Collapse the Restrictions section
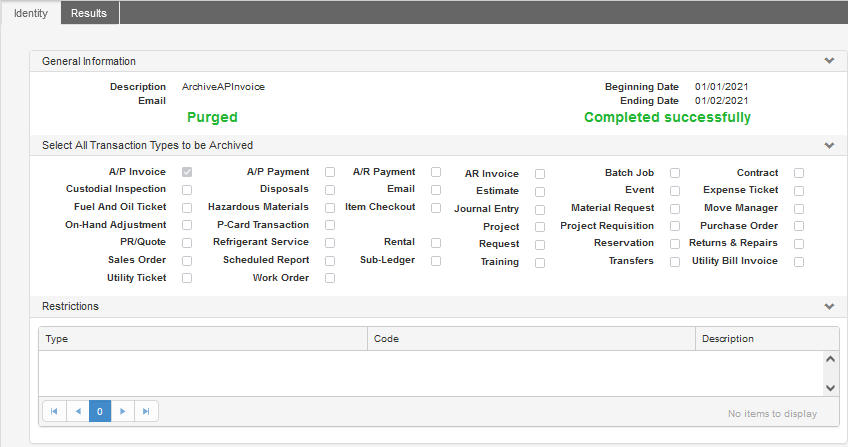848x447 pixels. [828, 306]
